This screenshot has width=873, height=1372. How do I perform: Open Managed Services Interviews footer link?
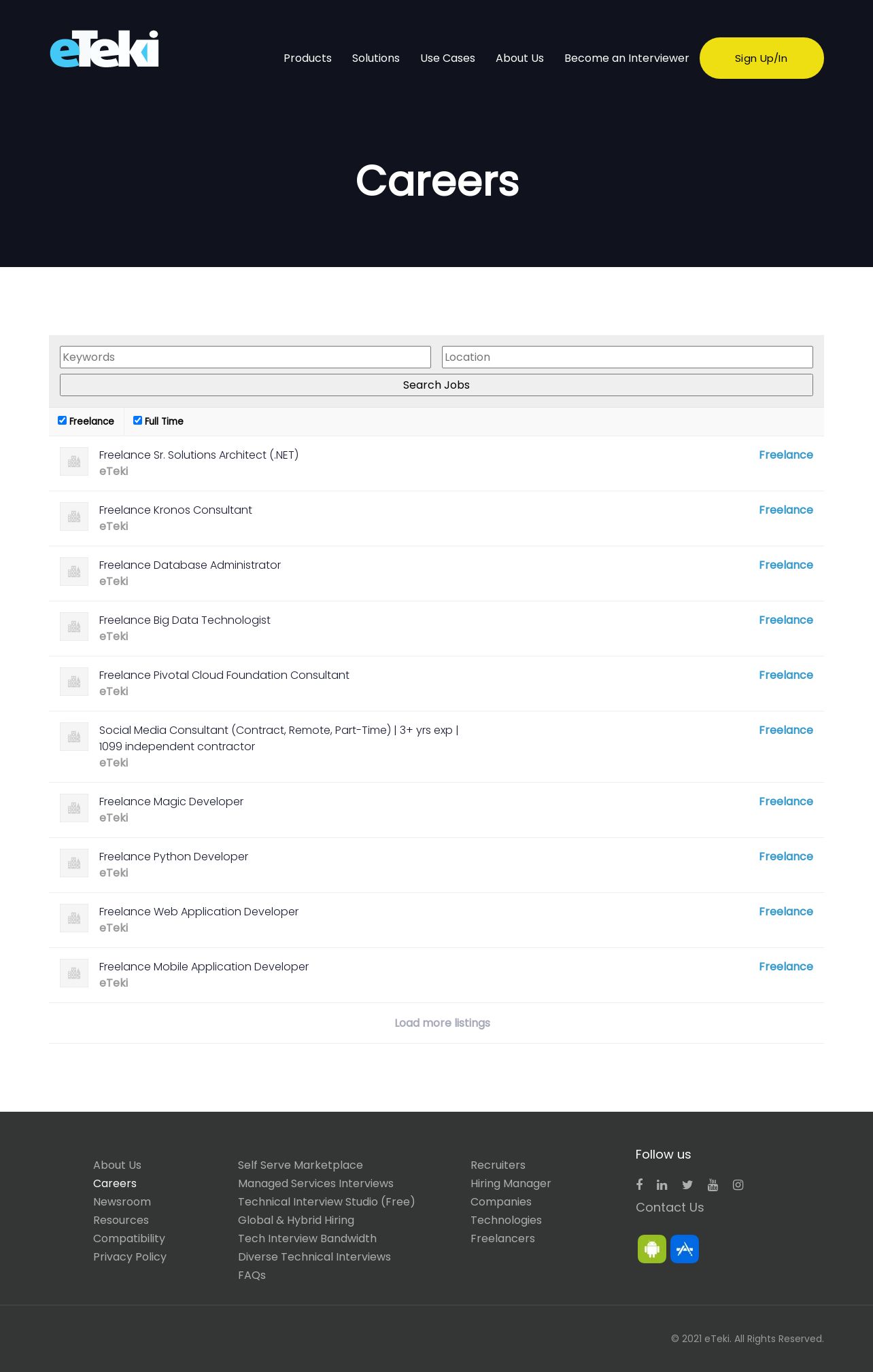(315, 1183)
